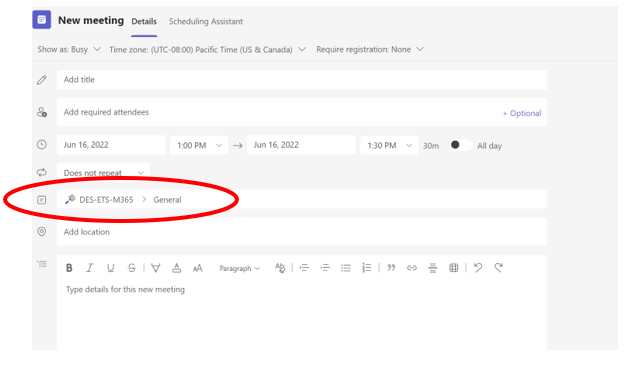
Task: Change the Pacific Time zone dropdown
Action: pyautogui.click(x=208, y=50)
